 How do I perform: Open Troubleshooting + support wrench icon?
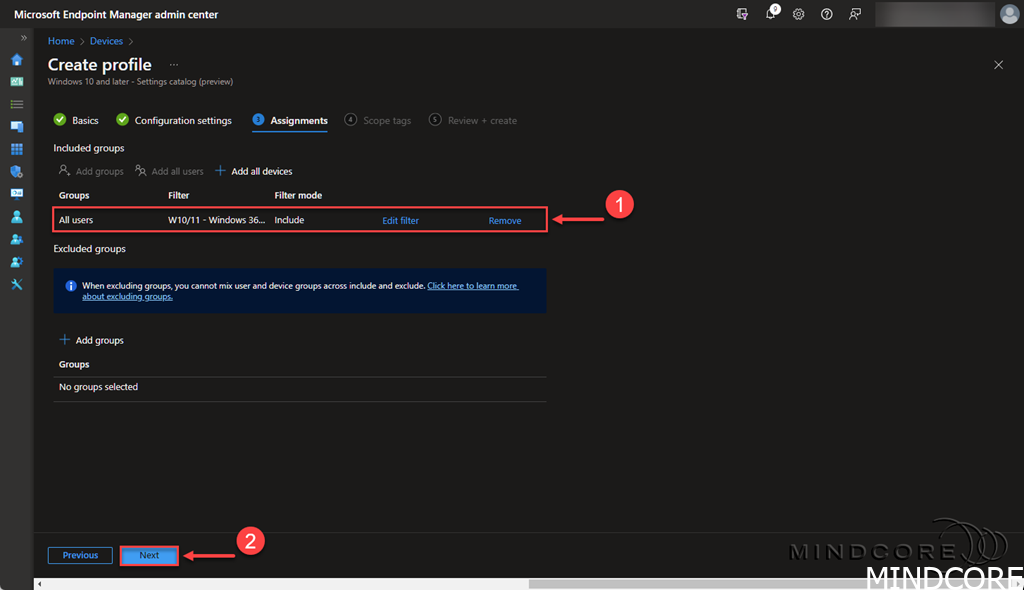pyautogui.click(x=17, y=284)
